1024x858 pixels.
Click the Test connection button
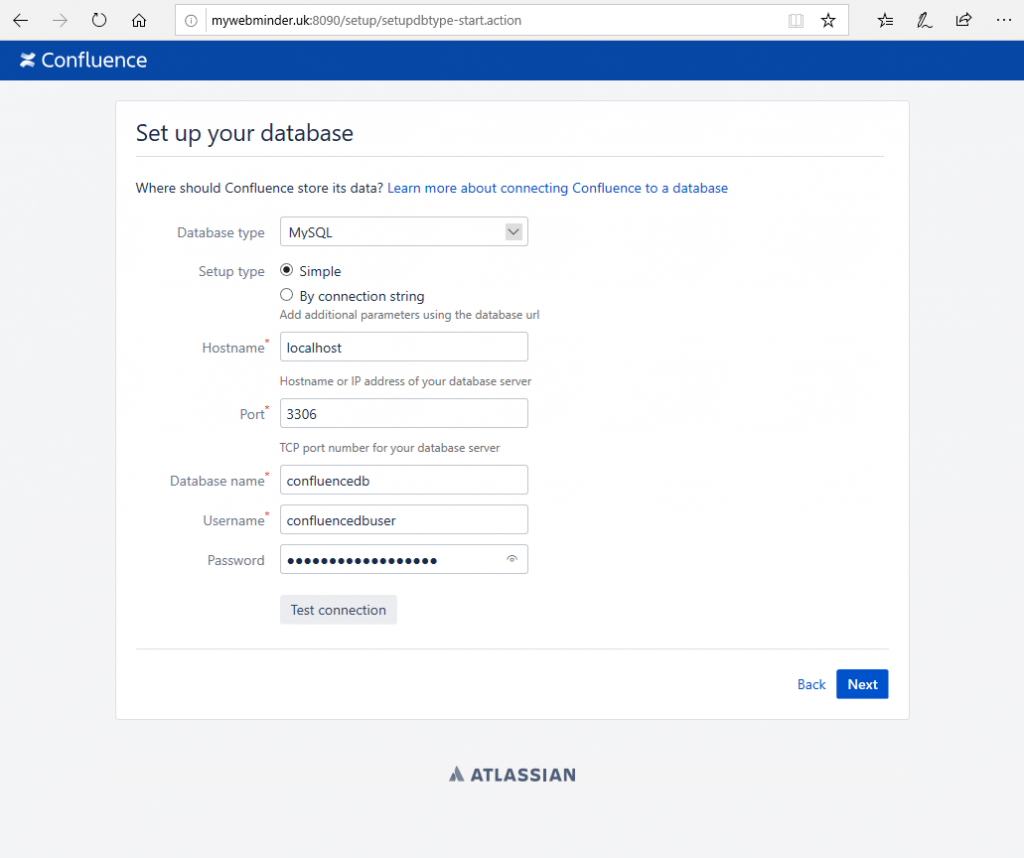coord(338,610)
